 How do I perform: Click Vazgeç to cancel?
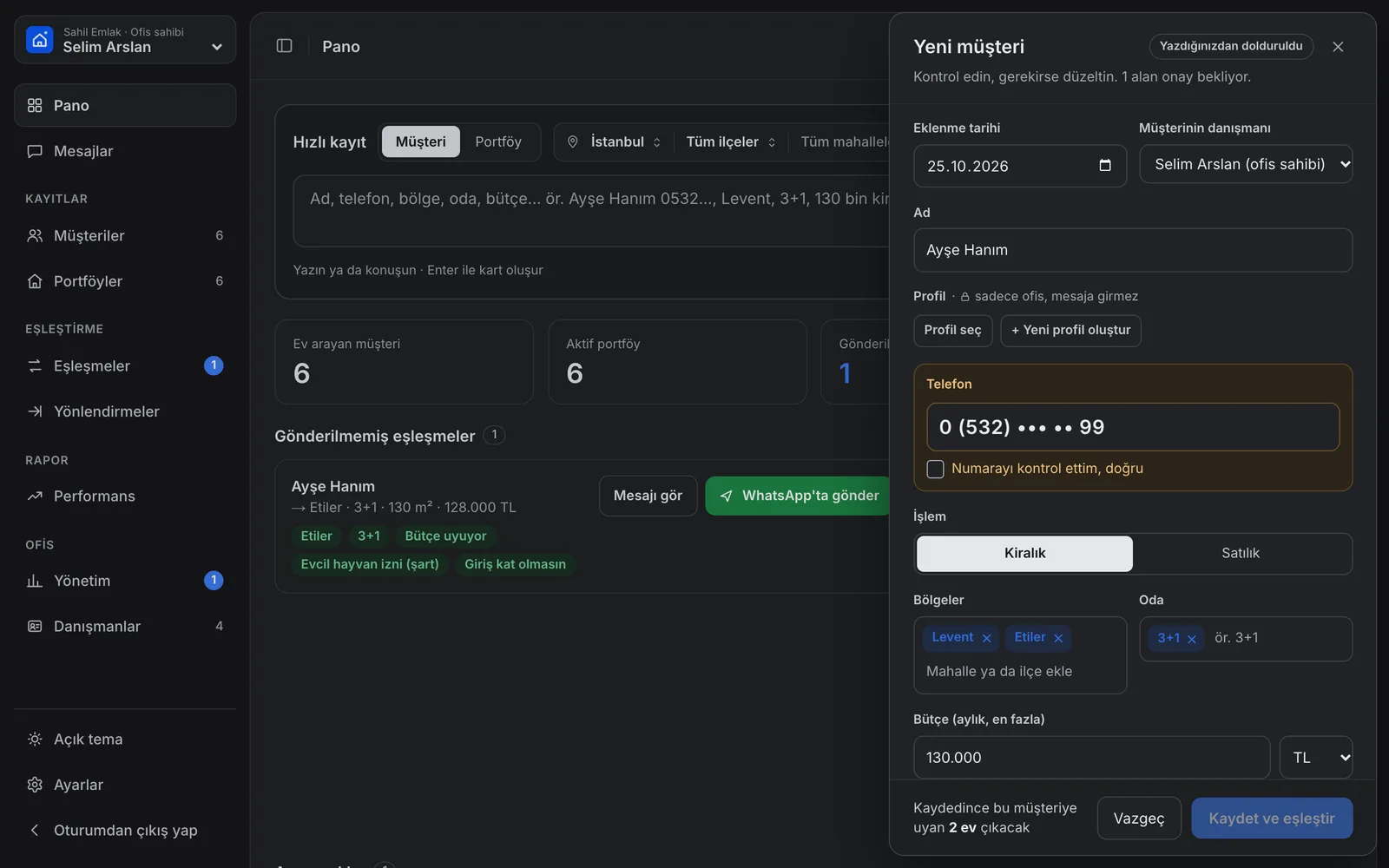click(x=1139, y=819)
